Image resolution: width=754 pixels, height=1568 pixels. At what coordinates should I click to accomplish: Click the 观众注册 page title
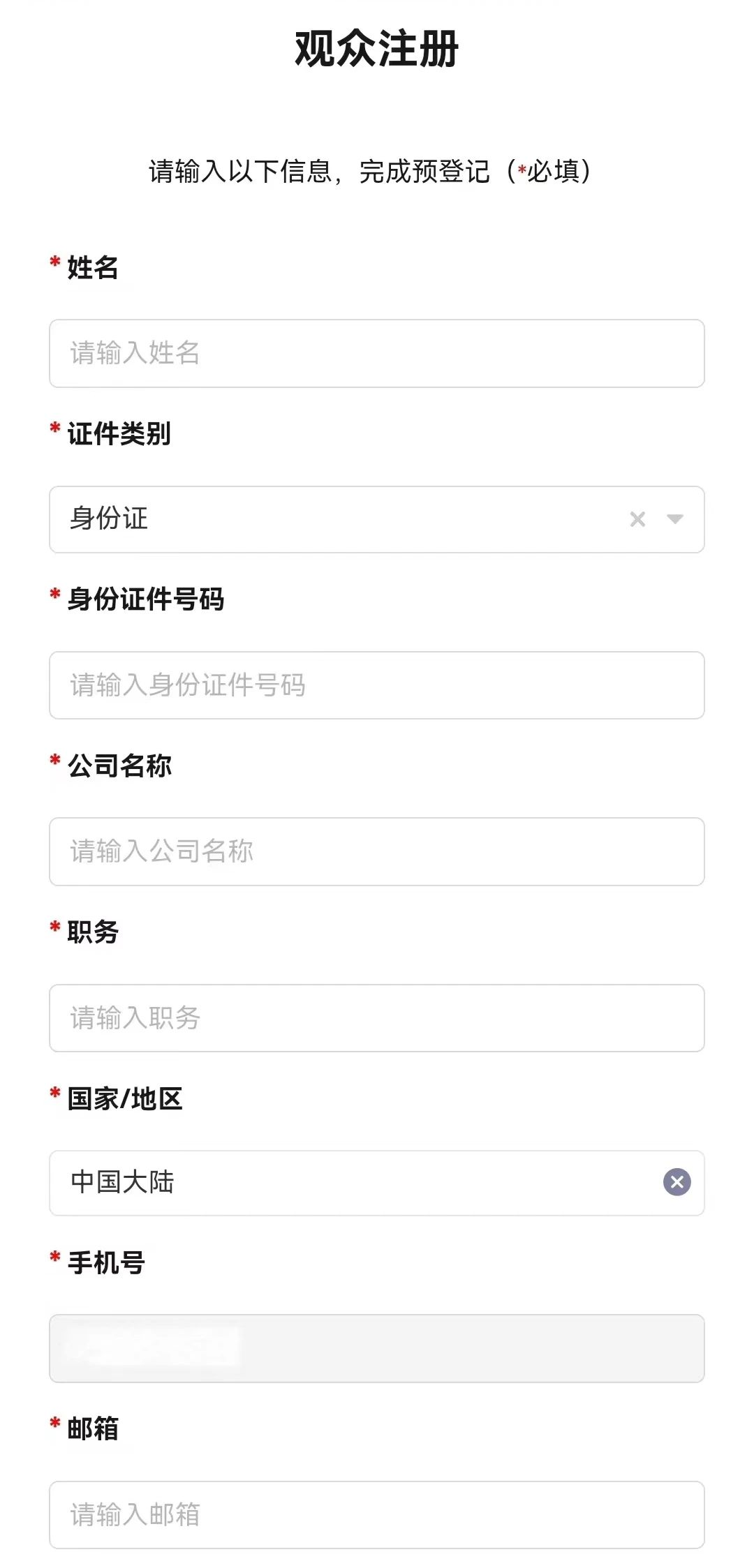377,49
